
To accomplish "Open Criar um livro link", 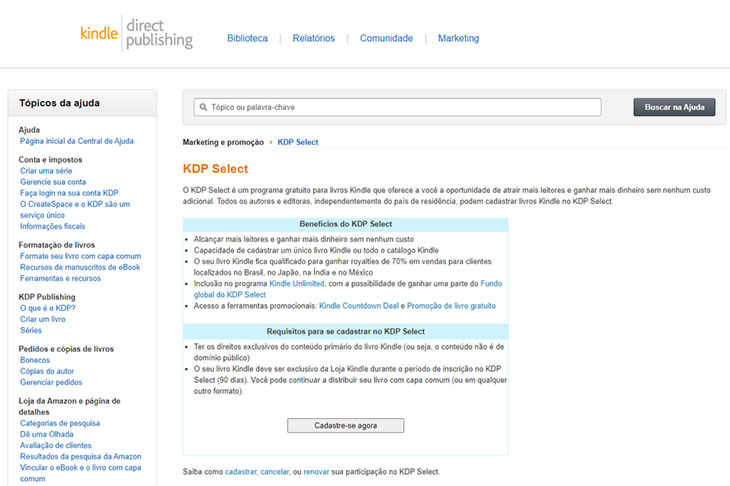I will [43, 319].
